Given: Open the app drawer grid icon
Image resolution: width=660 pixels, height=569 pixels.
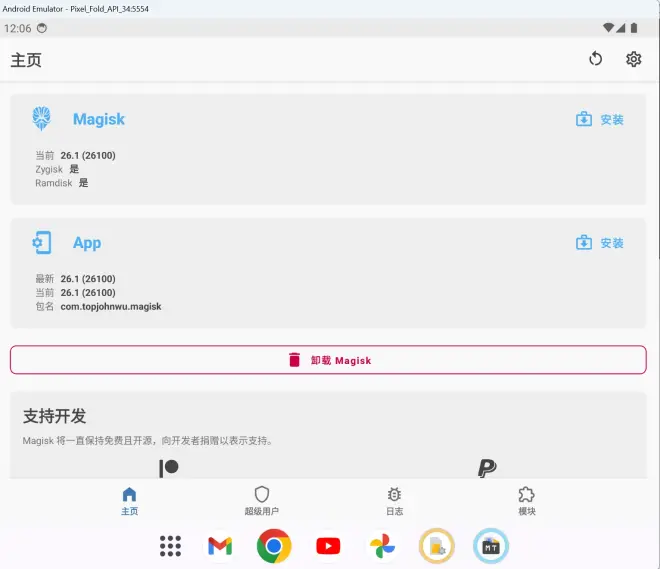Looking at the screenshot, I should point(170,546).
